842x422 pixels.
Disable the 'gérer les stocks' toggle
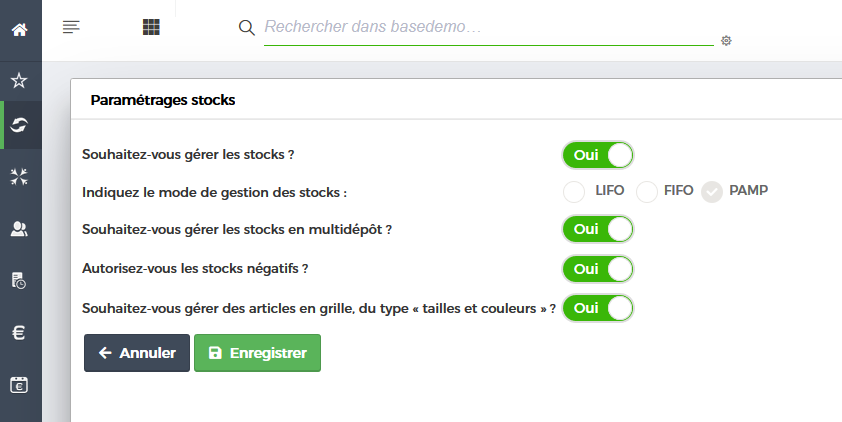point(598,155)
